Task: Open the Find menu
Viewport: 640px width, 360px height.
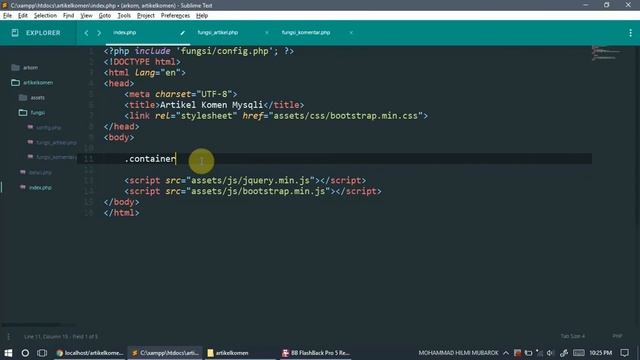Action: pyautogui.click(x=69, y=16)
